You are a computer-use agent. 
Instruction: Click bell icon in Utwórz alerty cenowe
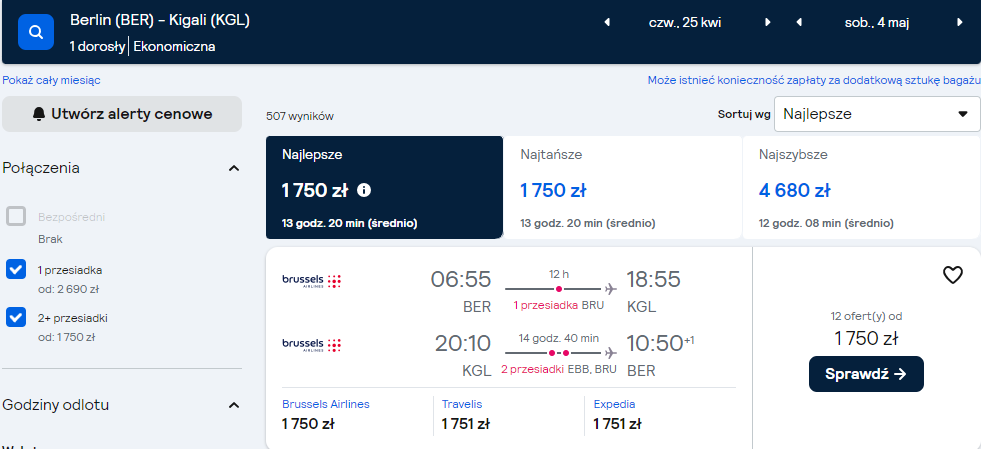pyautogui.click(x=39, y=114)
